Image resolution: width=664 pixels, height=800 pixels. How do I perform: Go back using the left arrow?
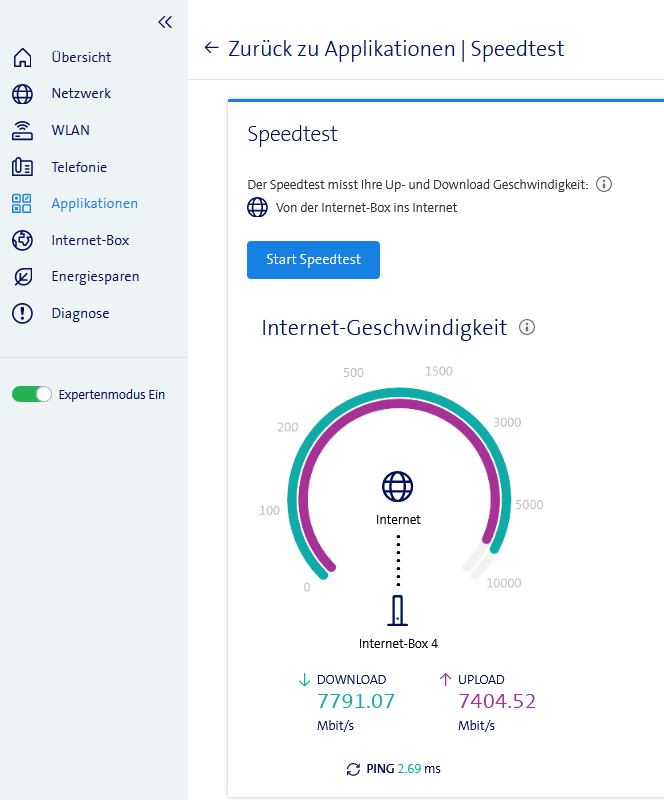[211, 48]
